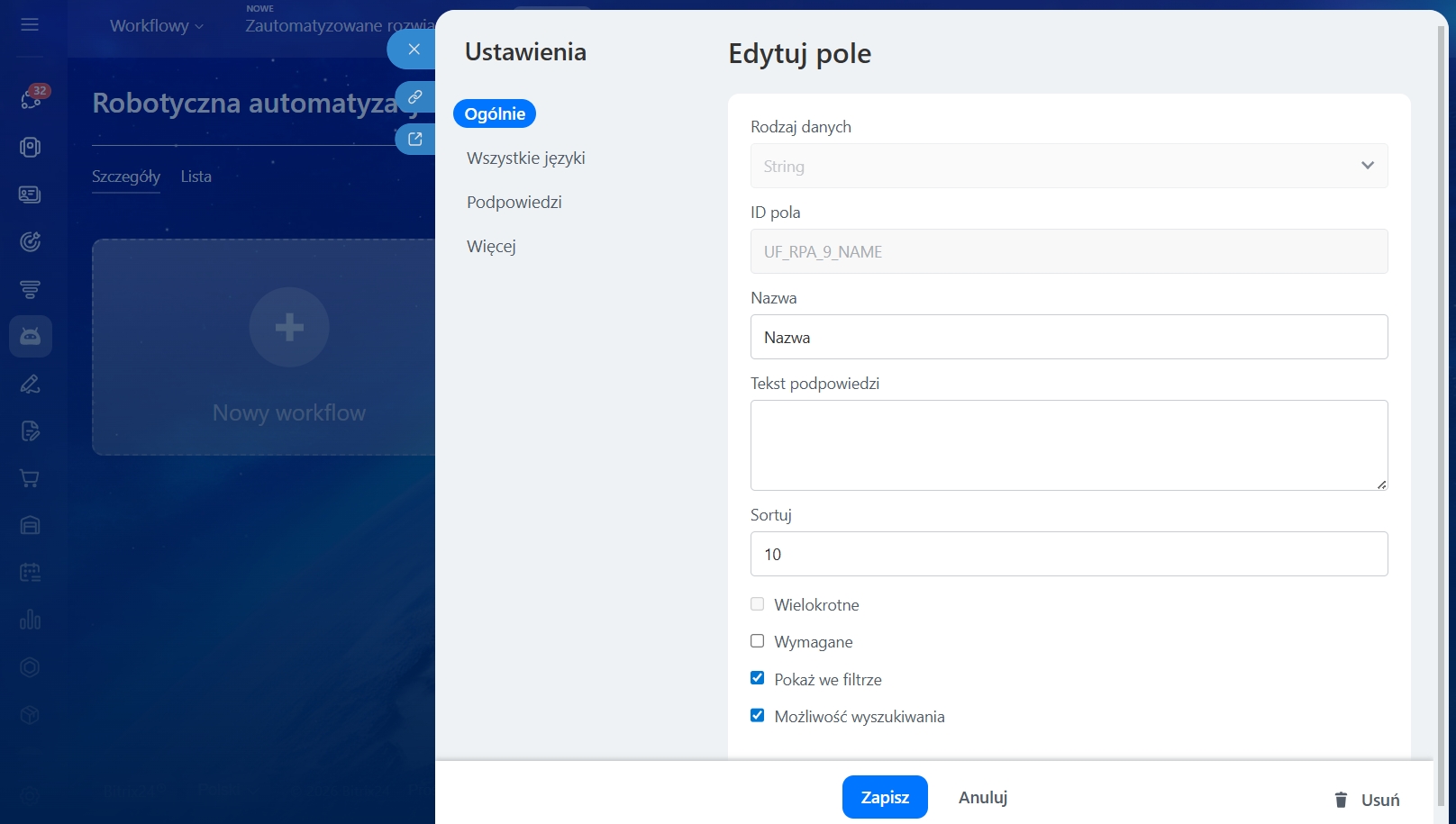Open the Więcej settings section
The image size is (1456, 824).
pyautogui.click(x=491, y=247)
